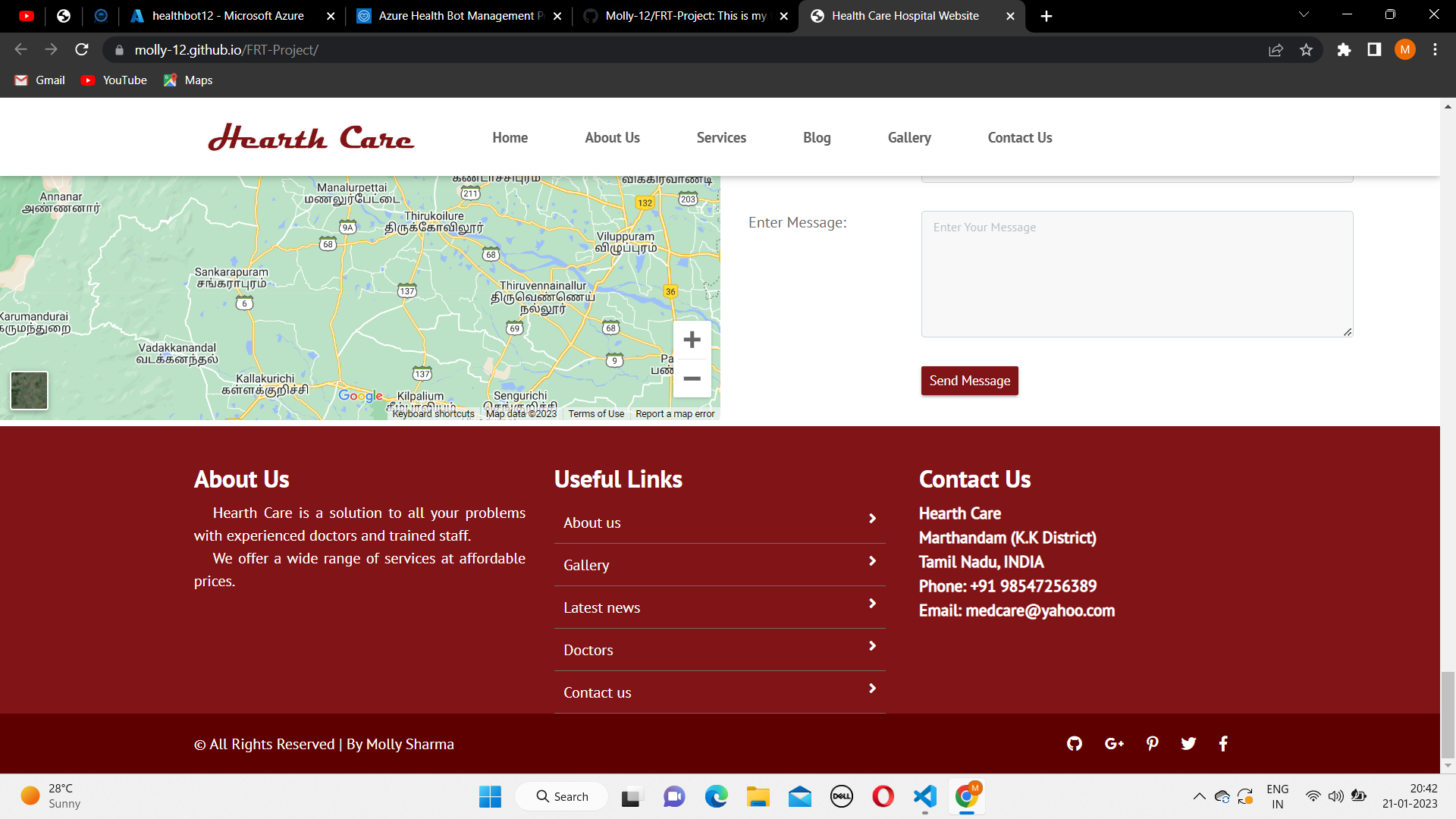Navigate to the Blog menu item
Viewport: 1456px width, 819px height.
pyautogui.click(x=816, y=137)
